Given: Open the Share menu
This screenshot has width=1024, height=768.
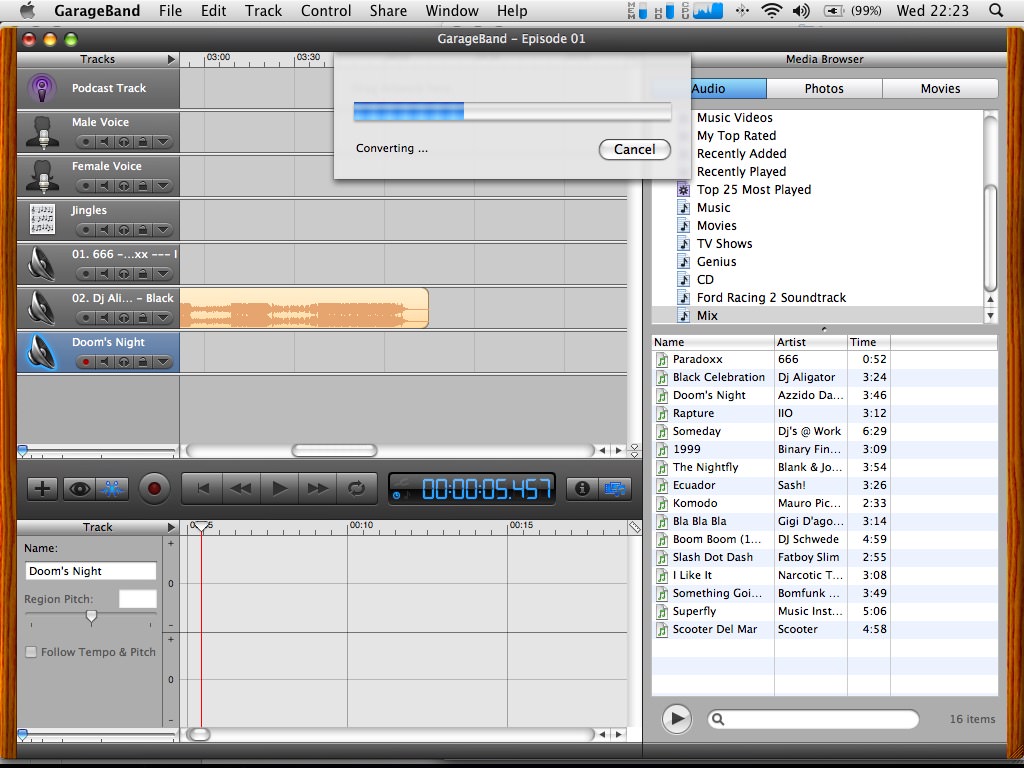Looking at the screenshot, I should click(388, 10).
